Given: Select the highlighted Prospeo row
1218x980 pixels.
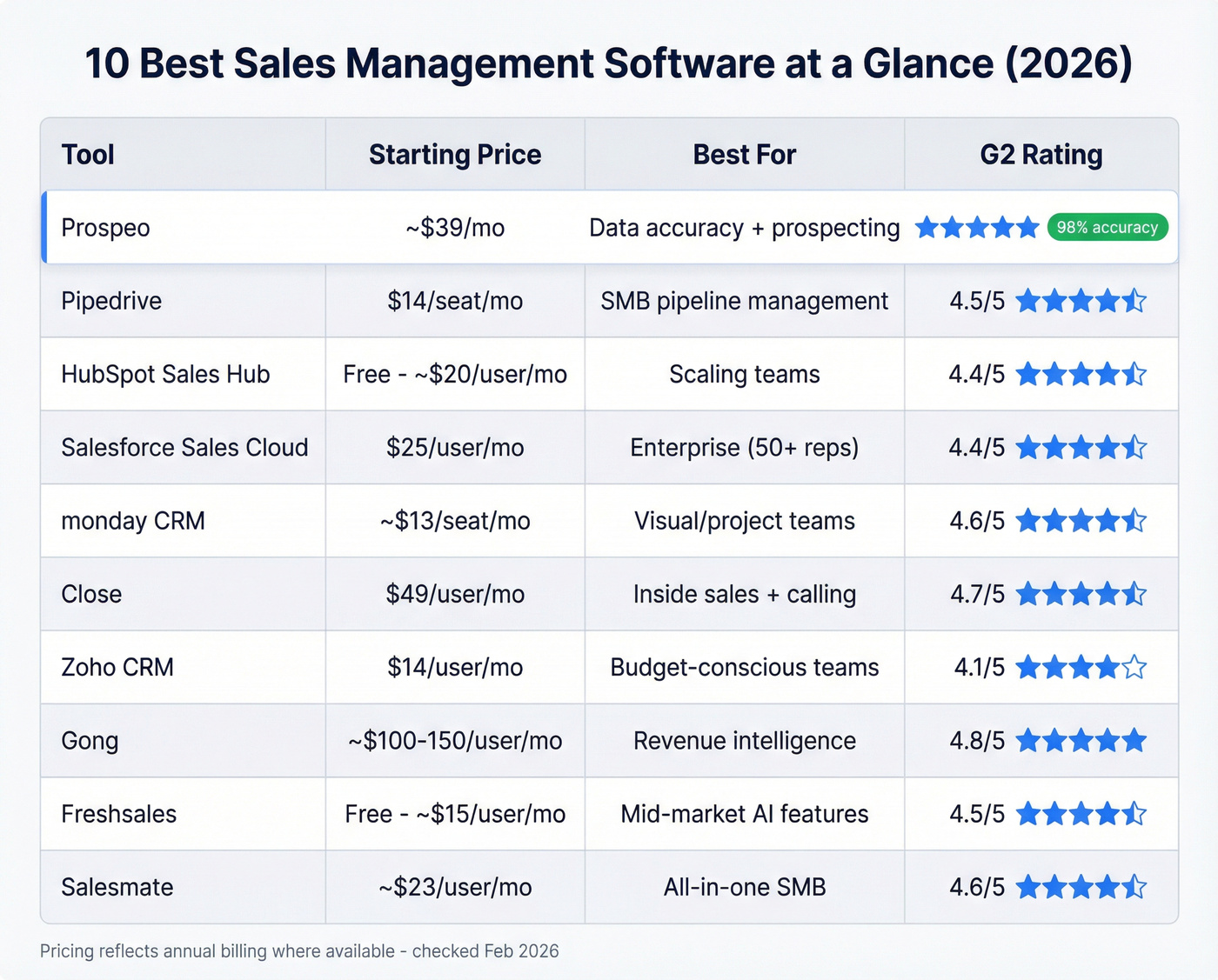Looking at the screenshot, I should (x=348, y=227).
